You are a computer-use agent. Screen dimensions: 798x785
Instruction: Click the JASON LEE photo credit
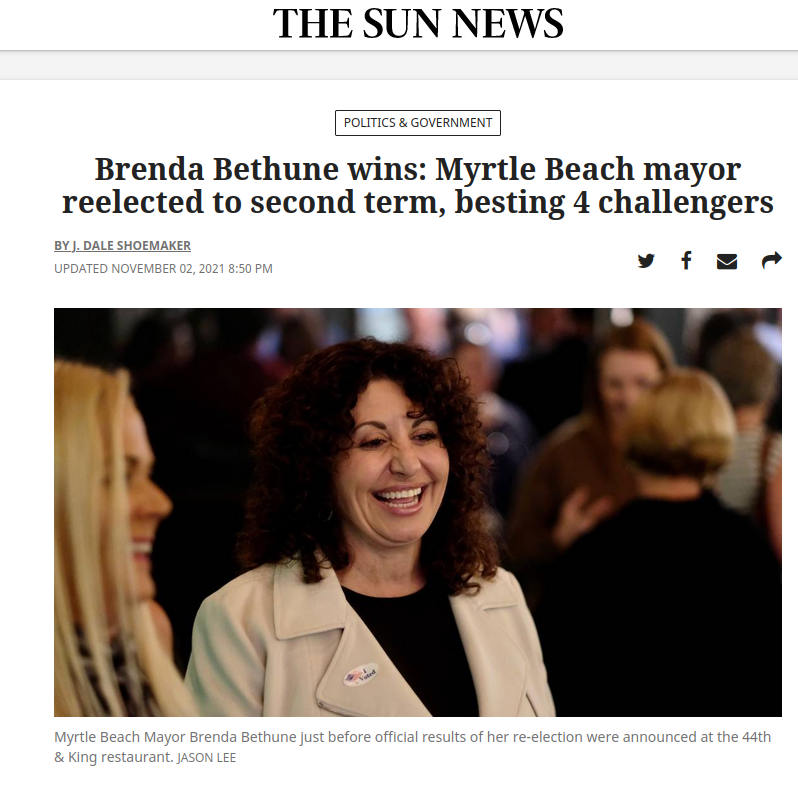click(x=207, y=758)
